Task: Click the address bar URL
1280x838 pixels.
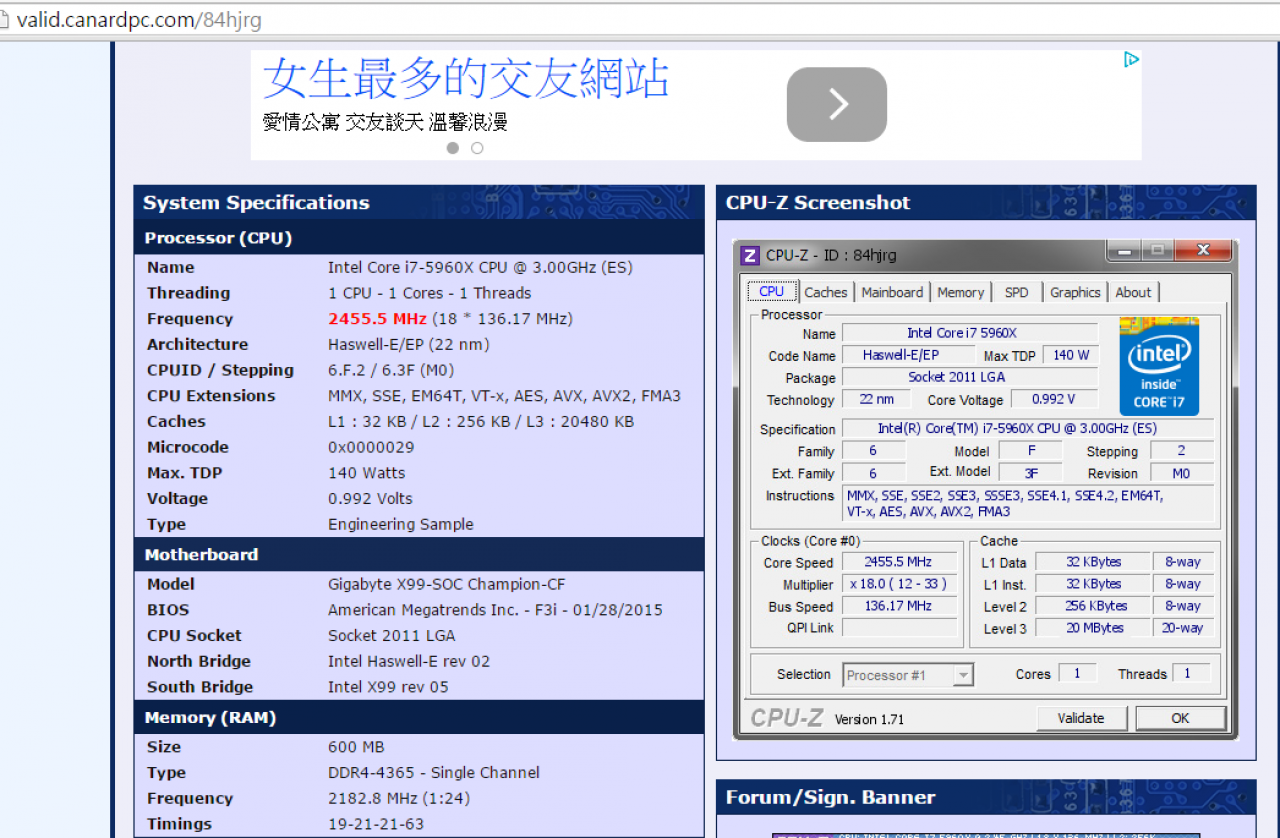Action: (x=140, y=20)
